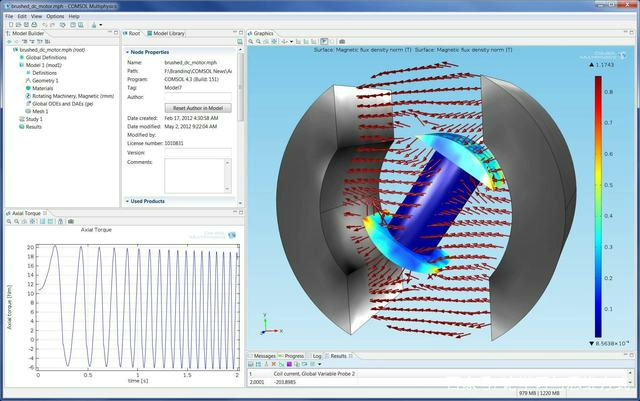The height and width of the screenshot is (401, 640).
Task: Select Rotating Machinery, Magnetic (rmm) node
Action: coord(73,96)
